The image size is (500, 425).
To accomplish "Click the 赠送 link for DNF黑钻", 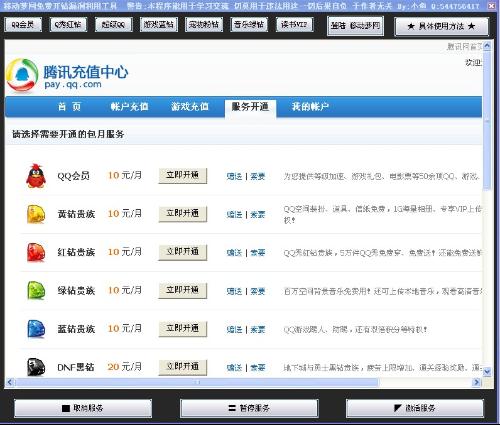I will pyautogui.click(x=234, y=368).
